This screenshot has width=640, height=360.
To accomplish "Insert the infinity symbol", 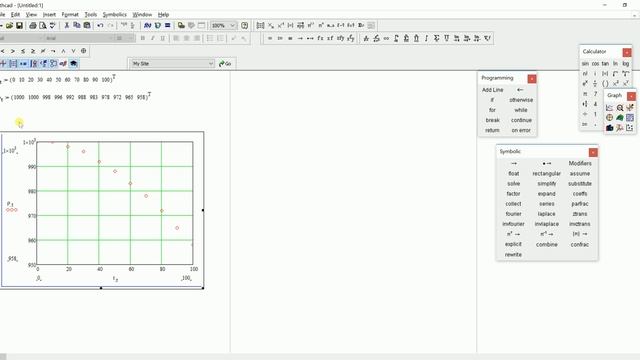I will [x=386, y=38].
